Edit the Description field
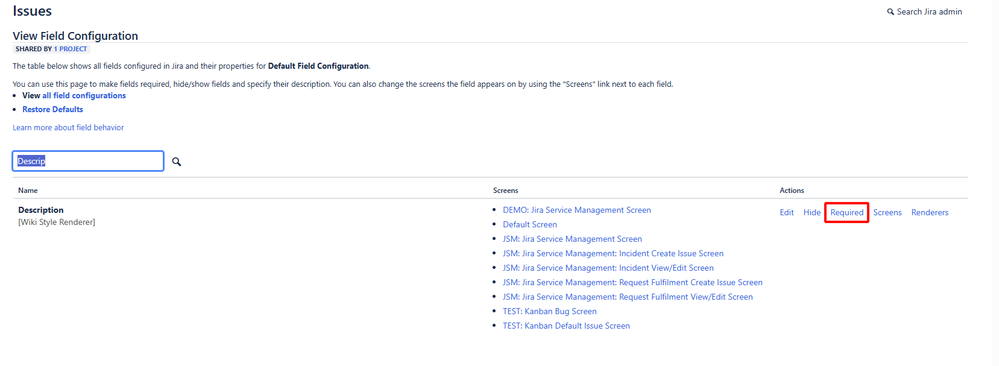 787,212
